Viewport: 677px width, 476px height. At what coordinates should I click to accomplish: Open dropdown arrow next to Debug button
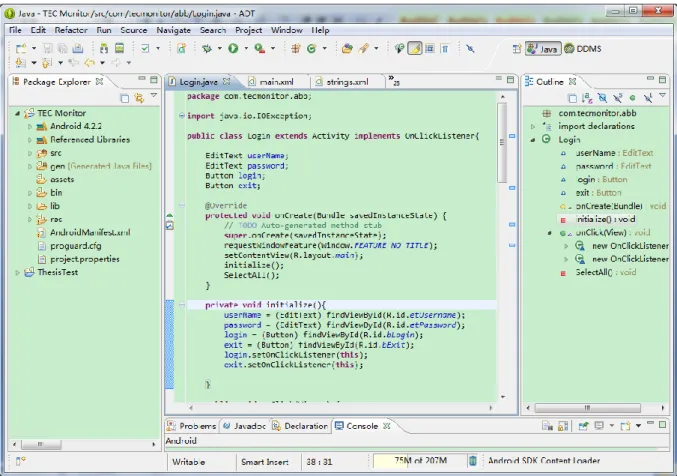point(220,48)
